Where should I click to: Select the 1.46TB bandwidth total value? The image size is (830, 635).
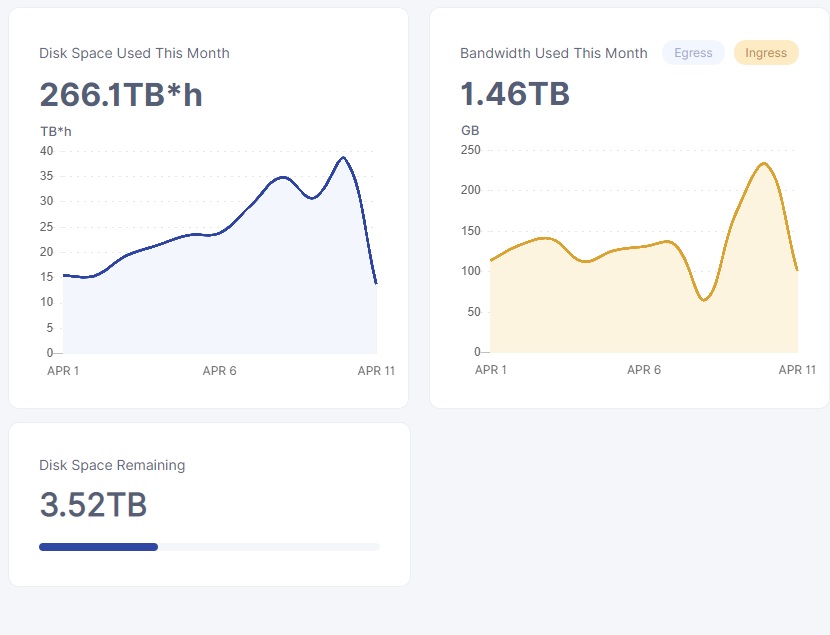click(x=515, y=94)
